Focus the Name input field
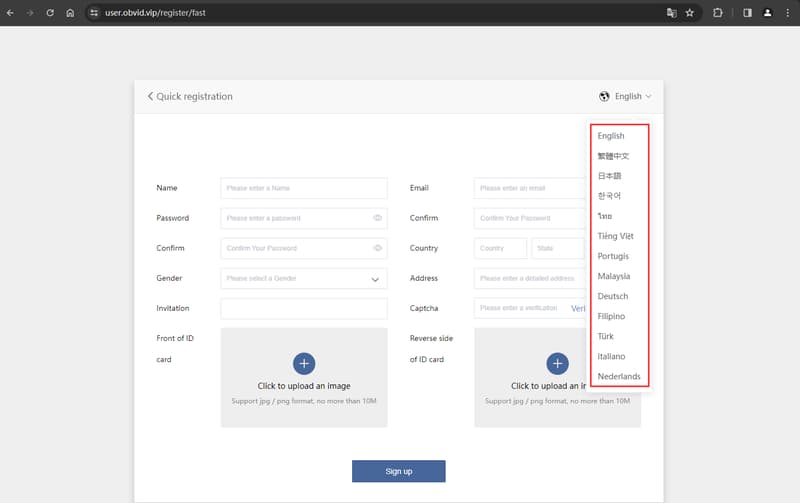Viewport: 800px width, 503px height. [304, 188]
